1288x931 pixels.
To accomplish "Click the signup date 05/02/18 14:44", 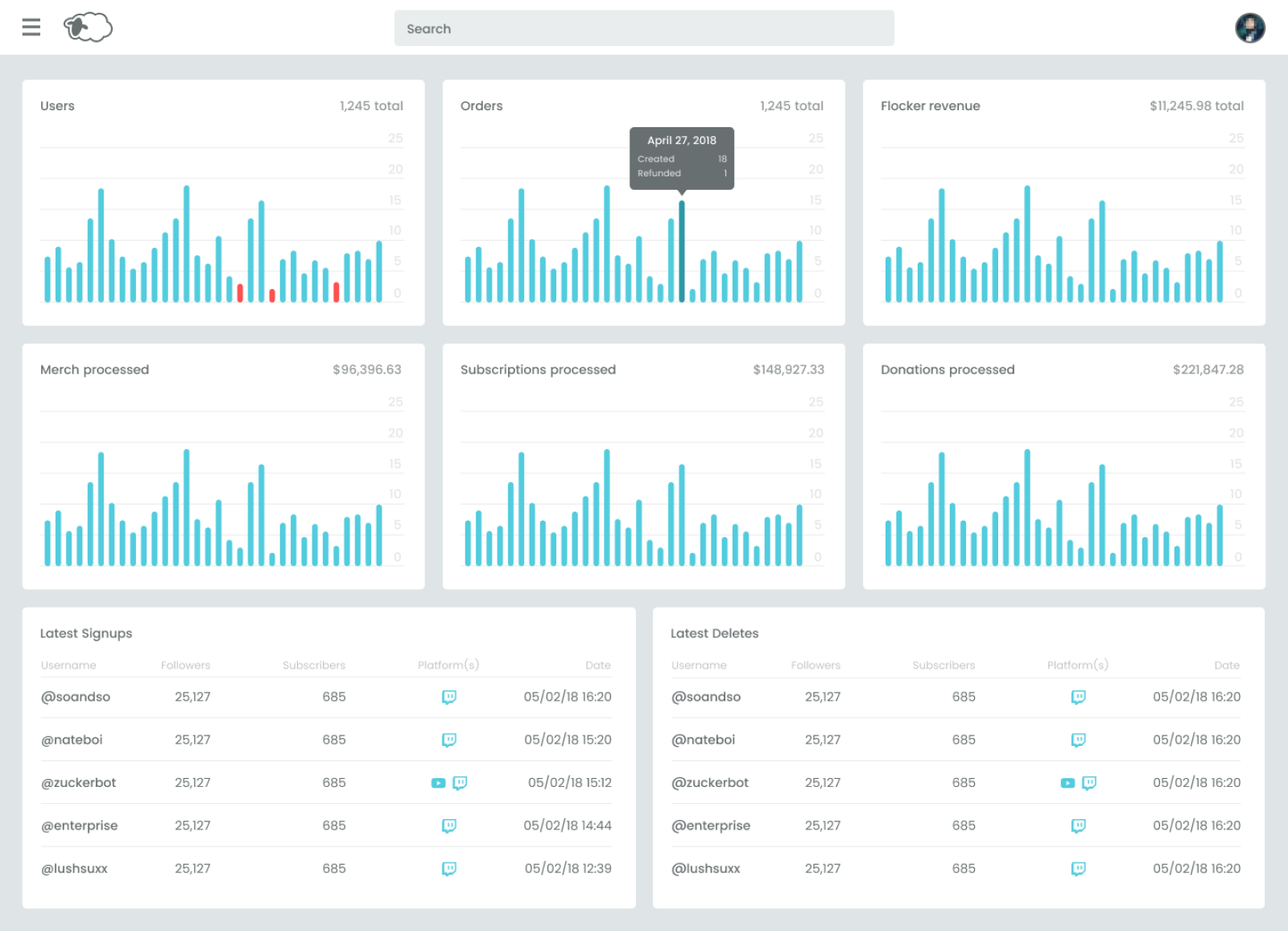I will point(568,826).
